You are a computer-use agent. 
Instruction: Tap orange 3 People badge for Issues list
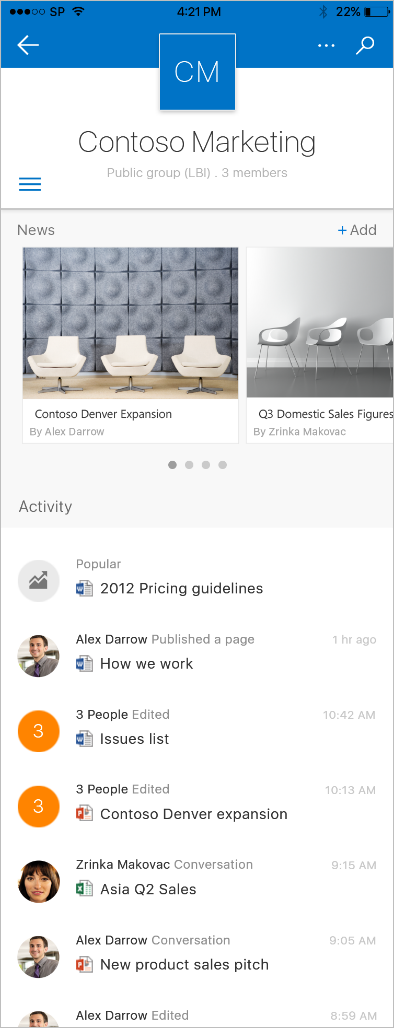(39, 731)
